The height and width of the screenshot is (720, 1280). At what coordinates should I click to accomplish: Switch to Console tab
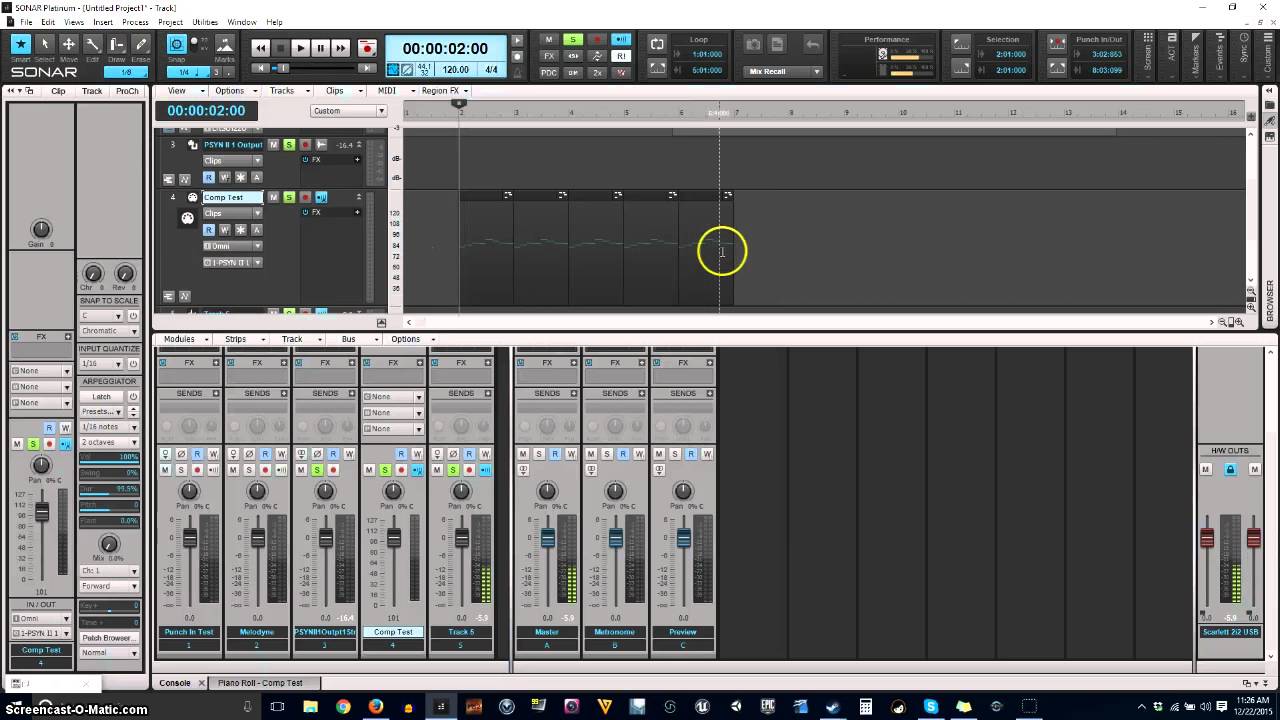(x=175, y=683)
